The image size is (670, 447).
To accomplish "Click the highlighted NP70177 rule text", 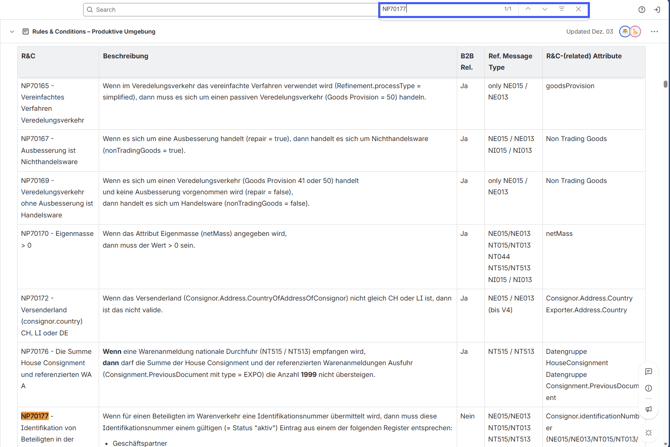I will [x=35, y=416].
